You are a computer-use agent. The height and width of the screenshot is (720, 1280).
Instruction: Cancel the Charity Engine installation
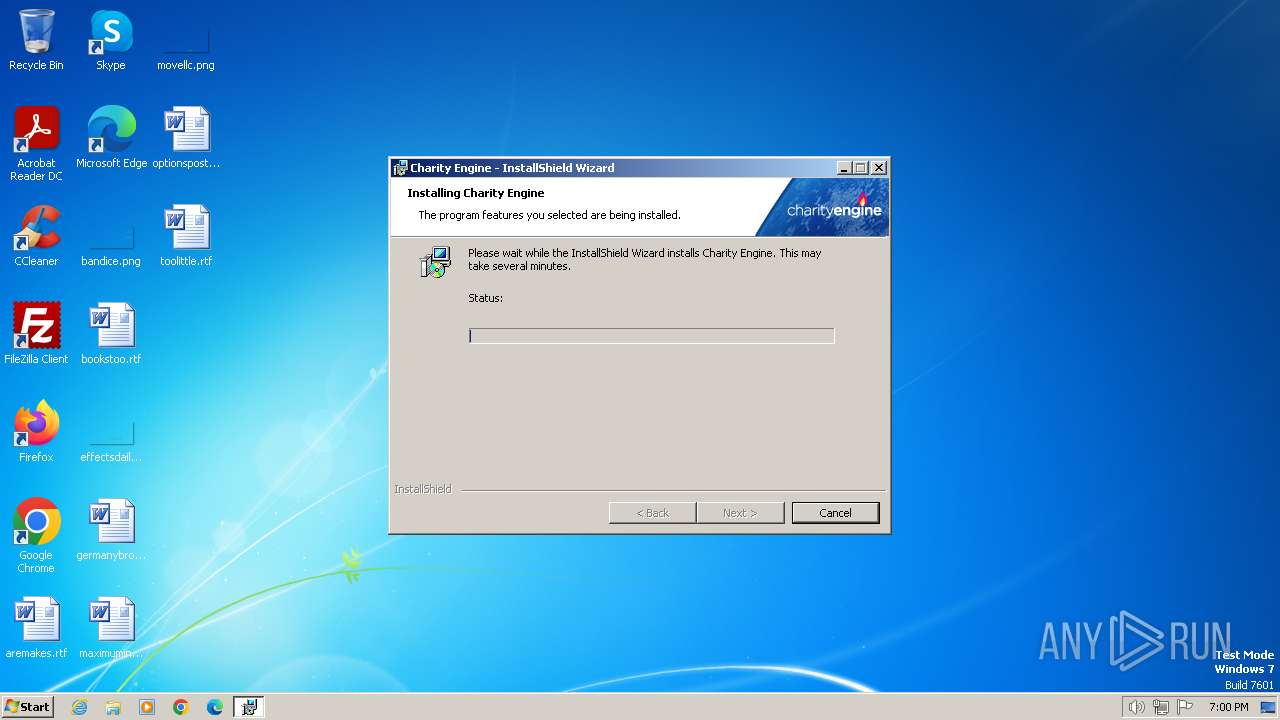(835, 513)
